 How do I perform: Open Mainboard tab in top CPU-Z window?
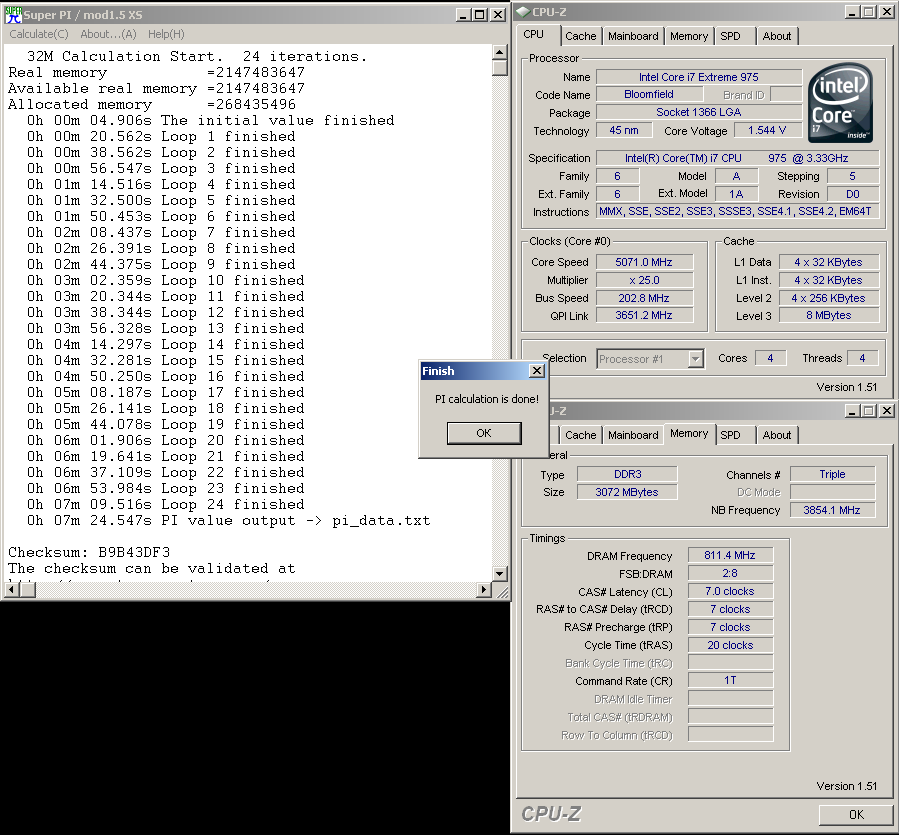633,36
